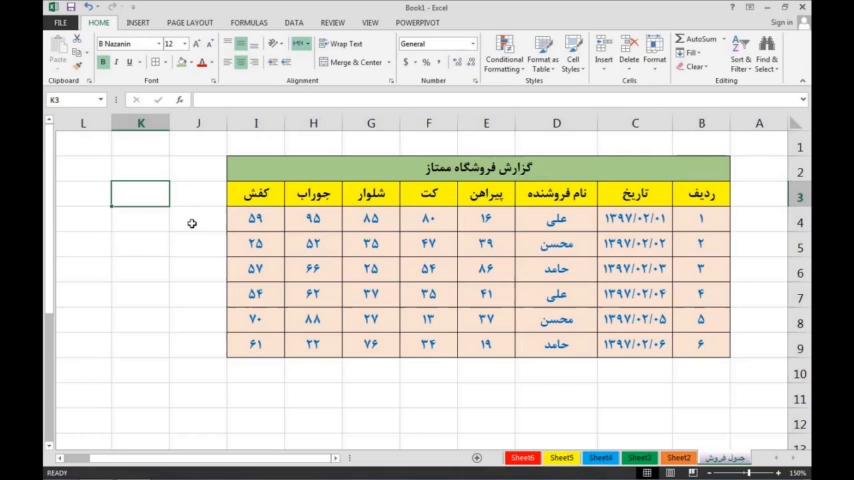Click Sign in link
854x480 pixels.
tap(781, 22)
